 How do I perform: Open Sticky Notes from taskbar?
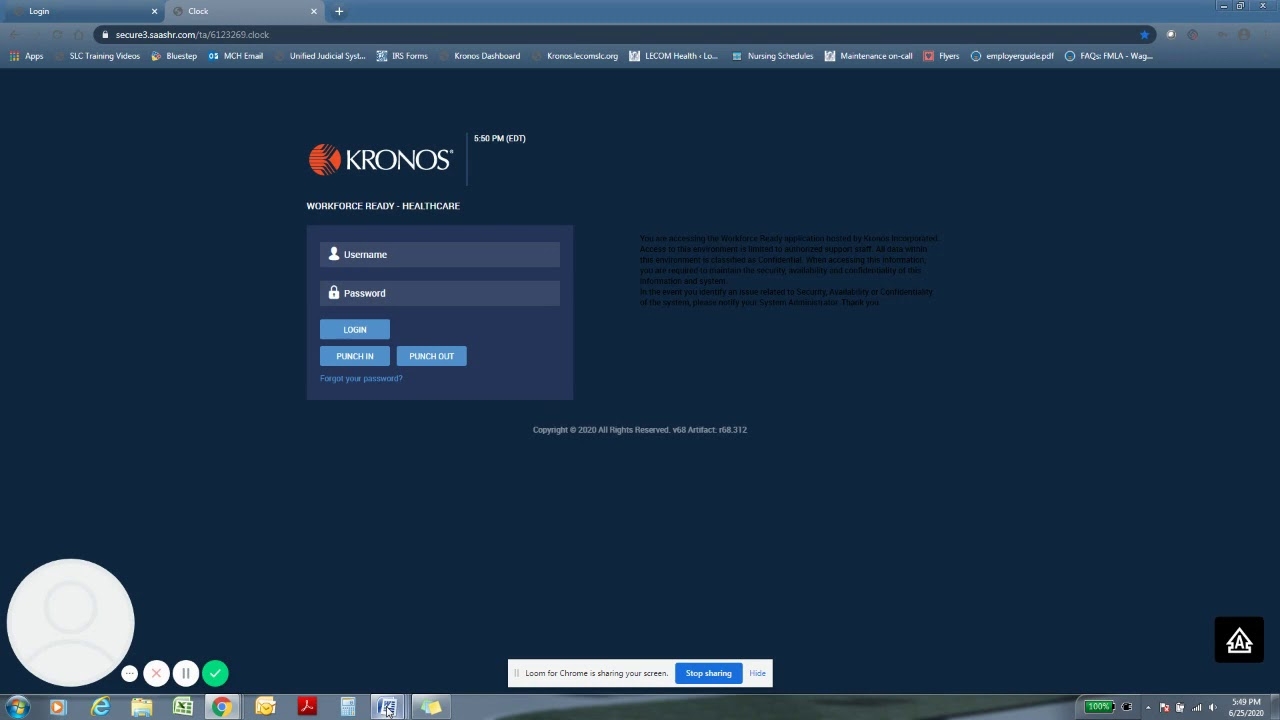click(x=431, y=707)
